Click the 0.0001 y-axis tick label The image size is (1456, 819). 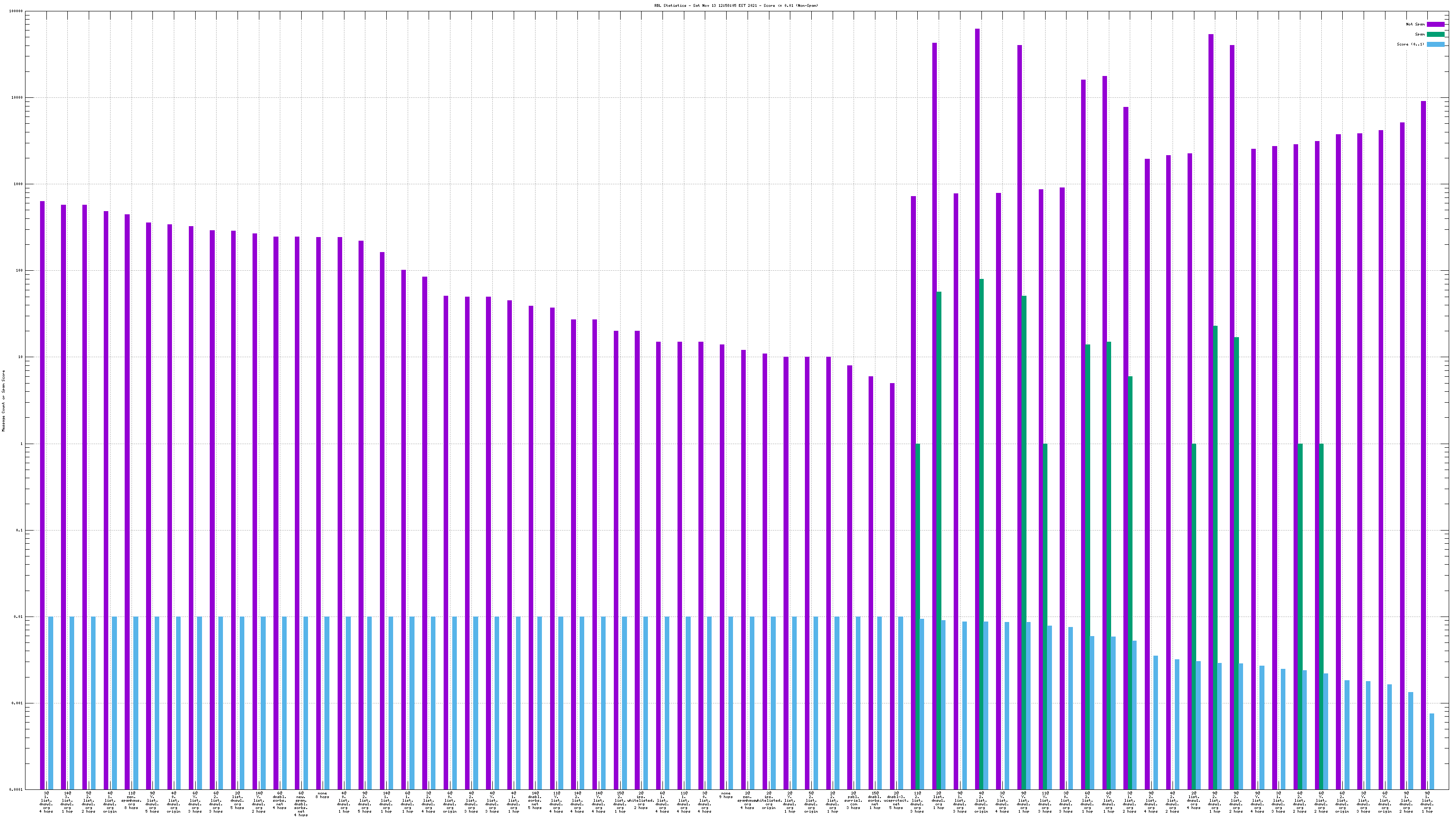[17, 789]
